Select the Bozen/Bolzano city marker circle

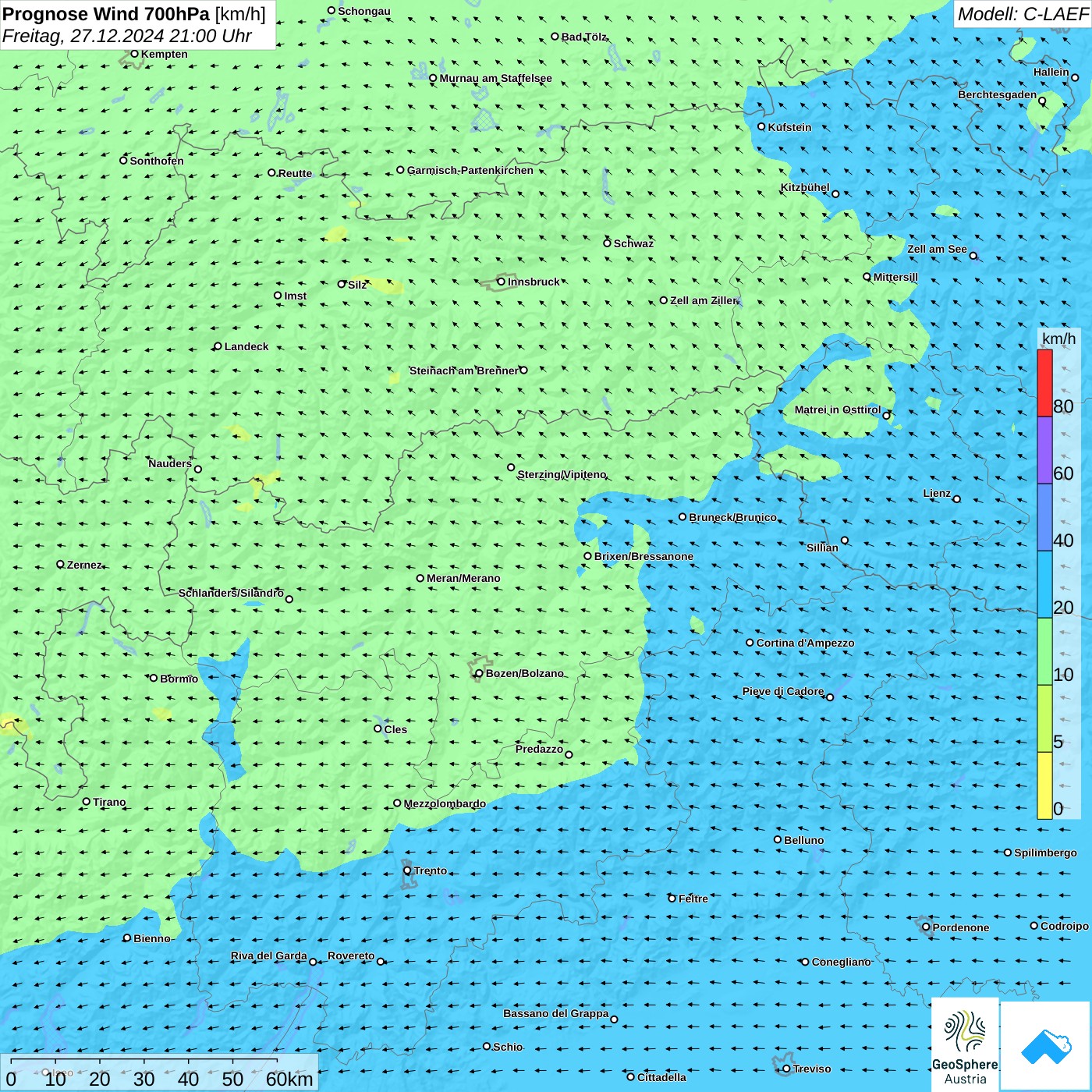[x=480, y=673]
